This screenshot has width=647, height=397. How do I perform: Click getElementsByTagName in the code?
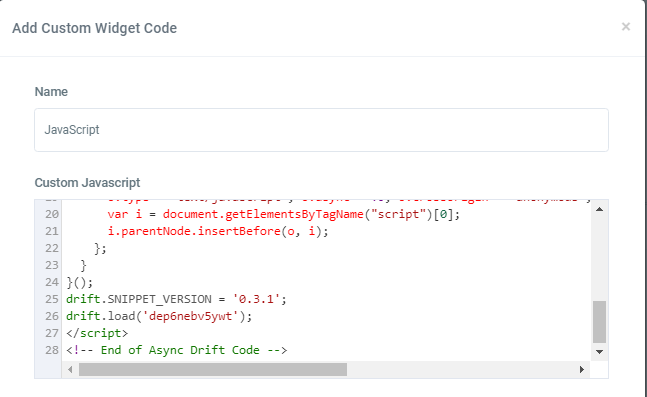coord(294,214)
